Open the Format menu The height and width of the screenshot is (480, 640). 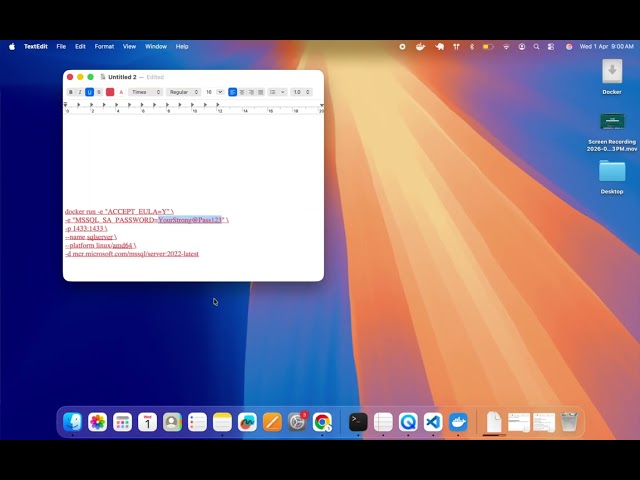pos(104,47)
